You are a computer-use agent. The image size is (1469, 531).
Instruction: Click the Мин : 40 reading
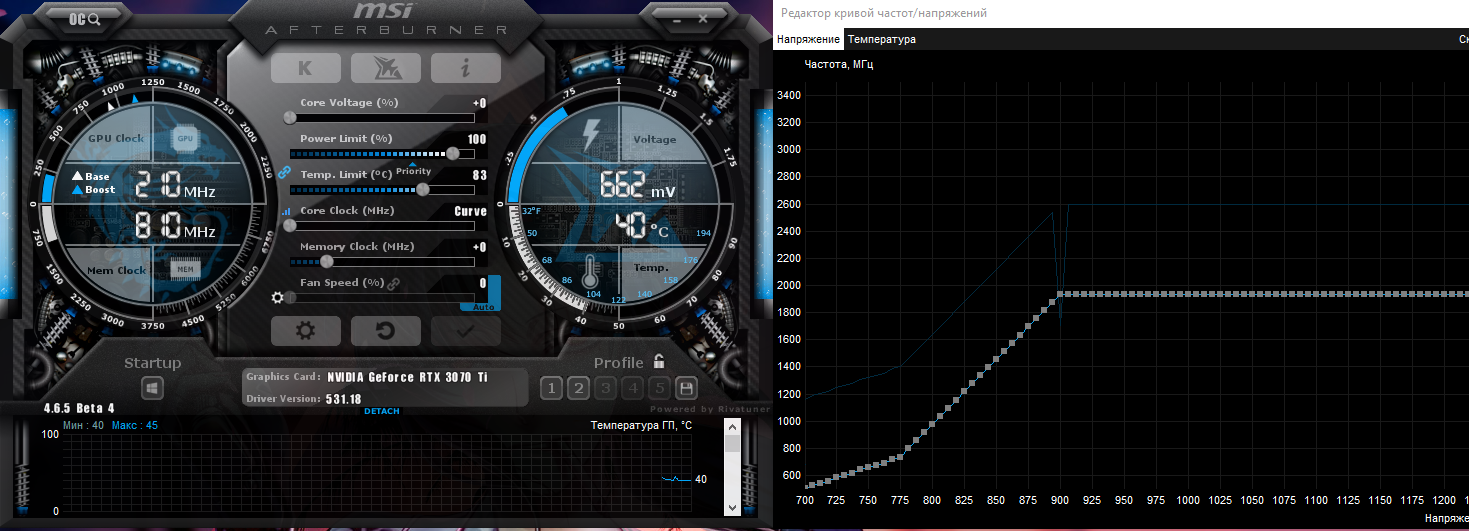[x=83, y=425]
